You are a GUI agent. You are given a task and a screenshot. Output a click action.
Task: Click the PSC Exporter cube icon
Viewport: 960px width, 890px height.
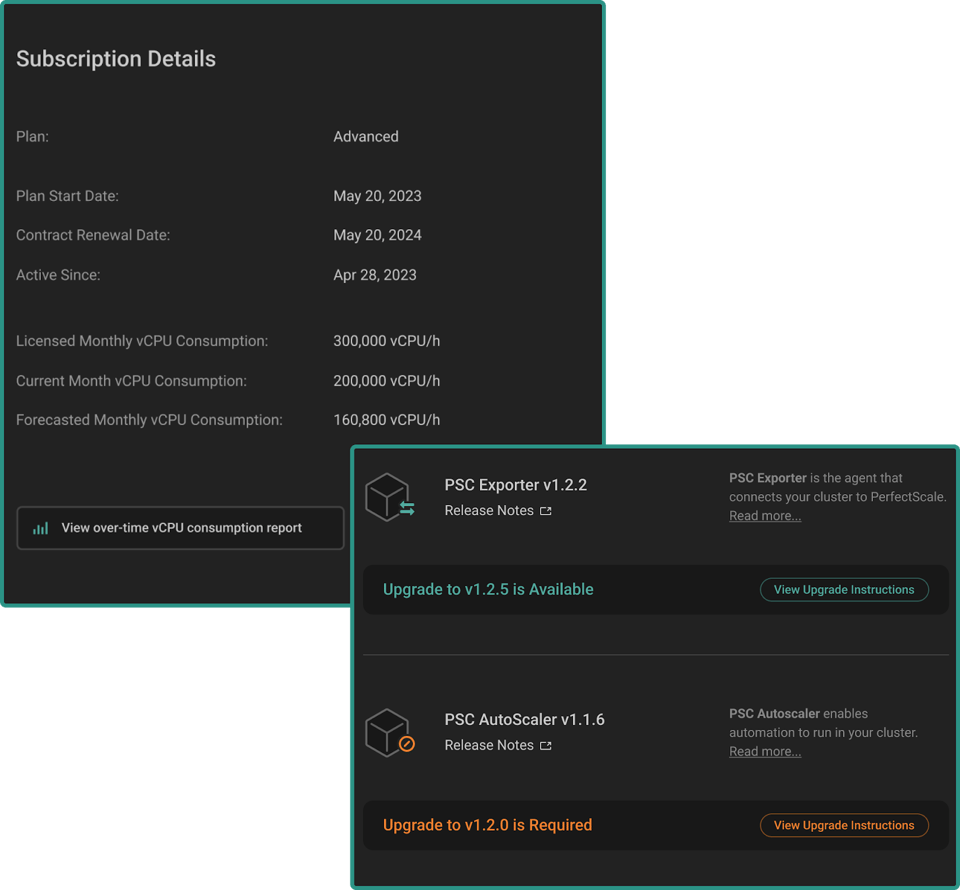390,497
